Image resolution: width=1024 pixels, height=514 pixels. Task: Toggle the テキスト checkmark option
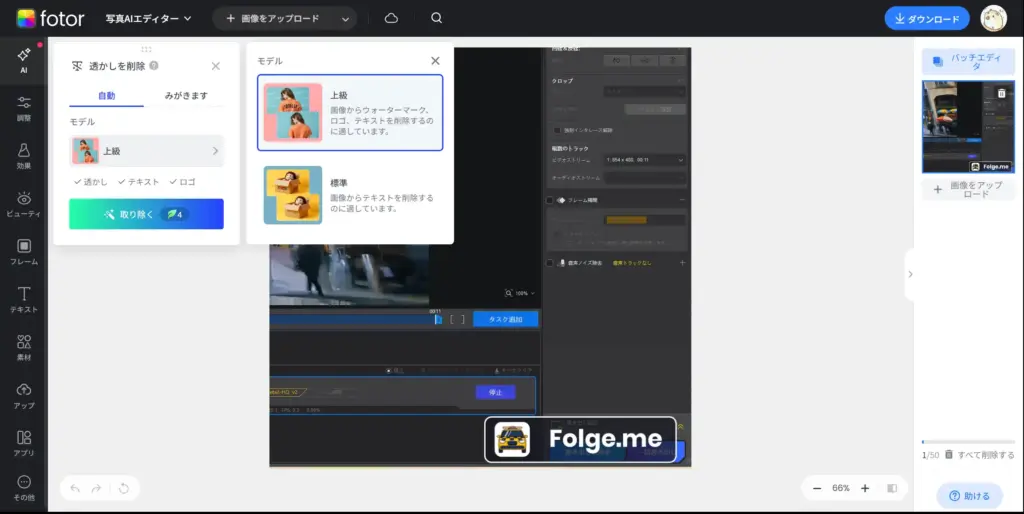(138, 182)
